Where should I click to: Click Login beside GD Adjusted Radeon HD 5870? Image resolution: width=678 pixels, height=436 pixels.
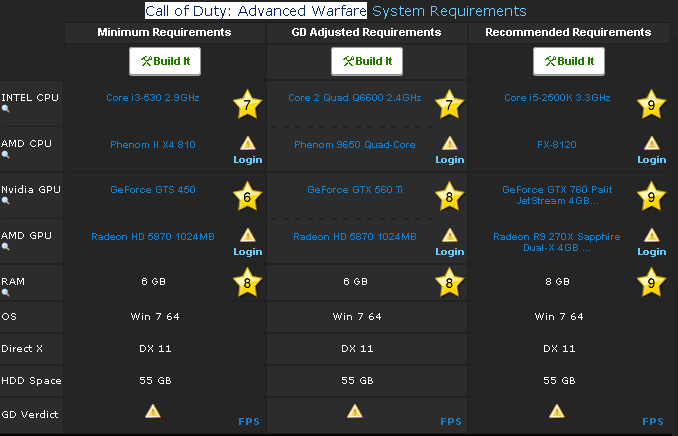[450, 252]
